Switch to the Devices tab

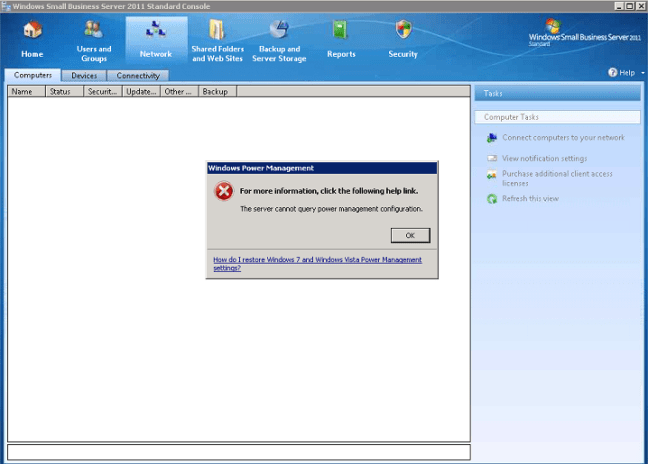point(84,76)
